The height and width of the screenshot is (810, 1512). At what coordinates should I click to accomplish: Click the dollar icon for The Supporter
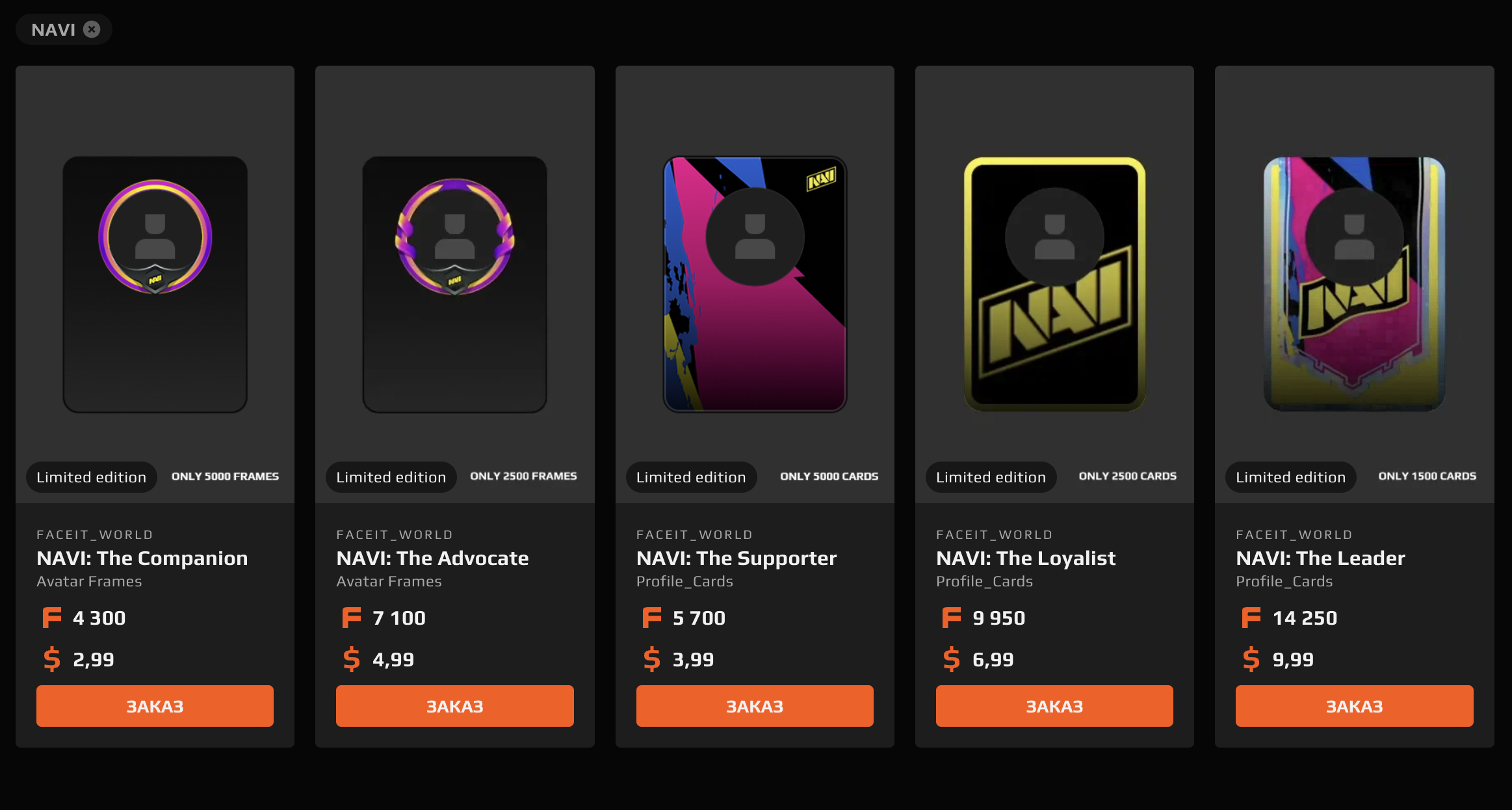click(x=651, y=659)
